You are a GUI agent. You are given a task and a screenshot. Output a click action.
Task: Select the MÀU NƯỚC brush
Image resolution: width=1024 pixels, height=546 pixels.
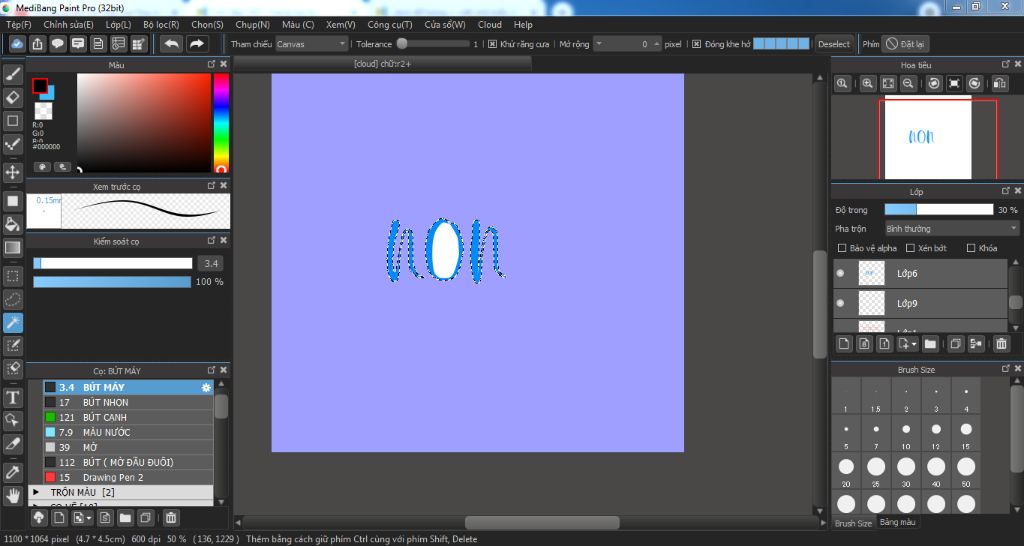pyautogui.click(x=128, y=432)
